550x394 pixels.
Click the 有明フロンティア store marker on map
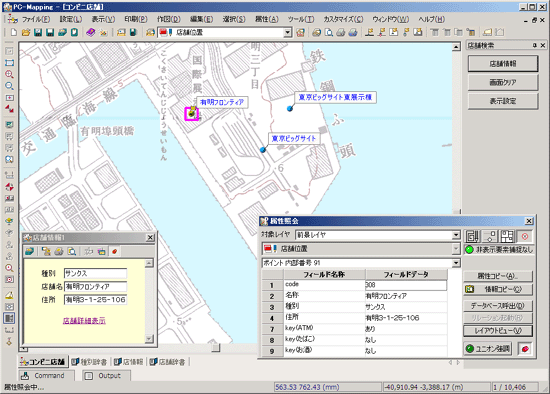[192, 113]
